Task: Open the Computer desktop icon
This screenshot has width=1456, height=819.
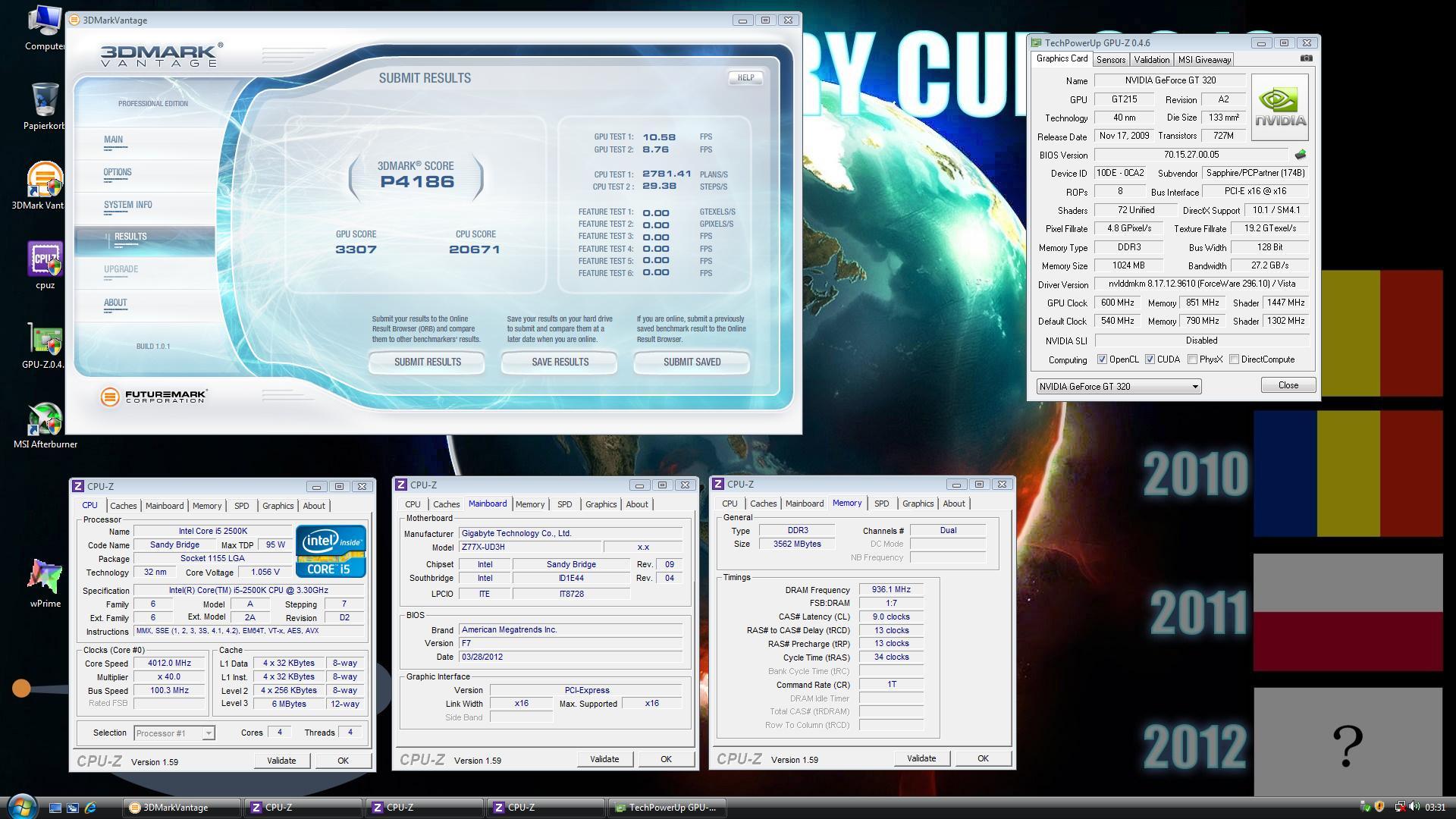Action: 45,27
